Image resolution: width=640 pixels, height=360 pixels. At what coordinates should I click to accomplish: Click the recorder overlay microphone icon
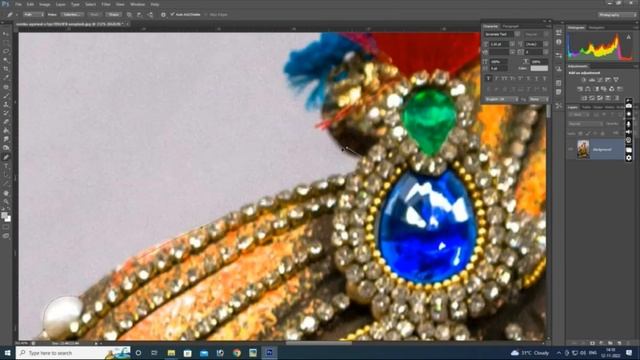(629, 123)
